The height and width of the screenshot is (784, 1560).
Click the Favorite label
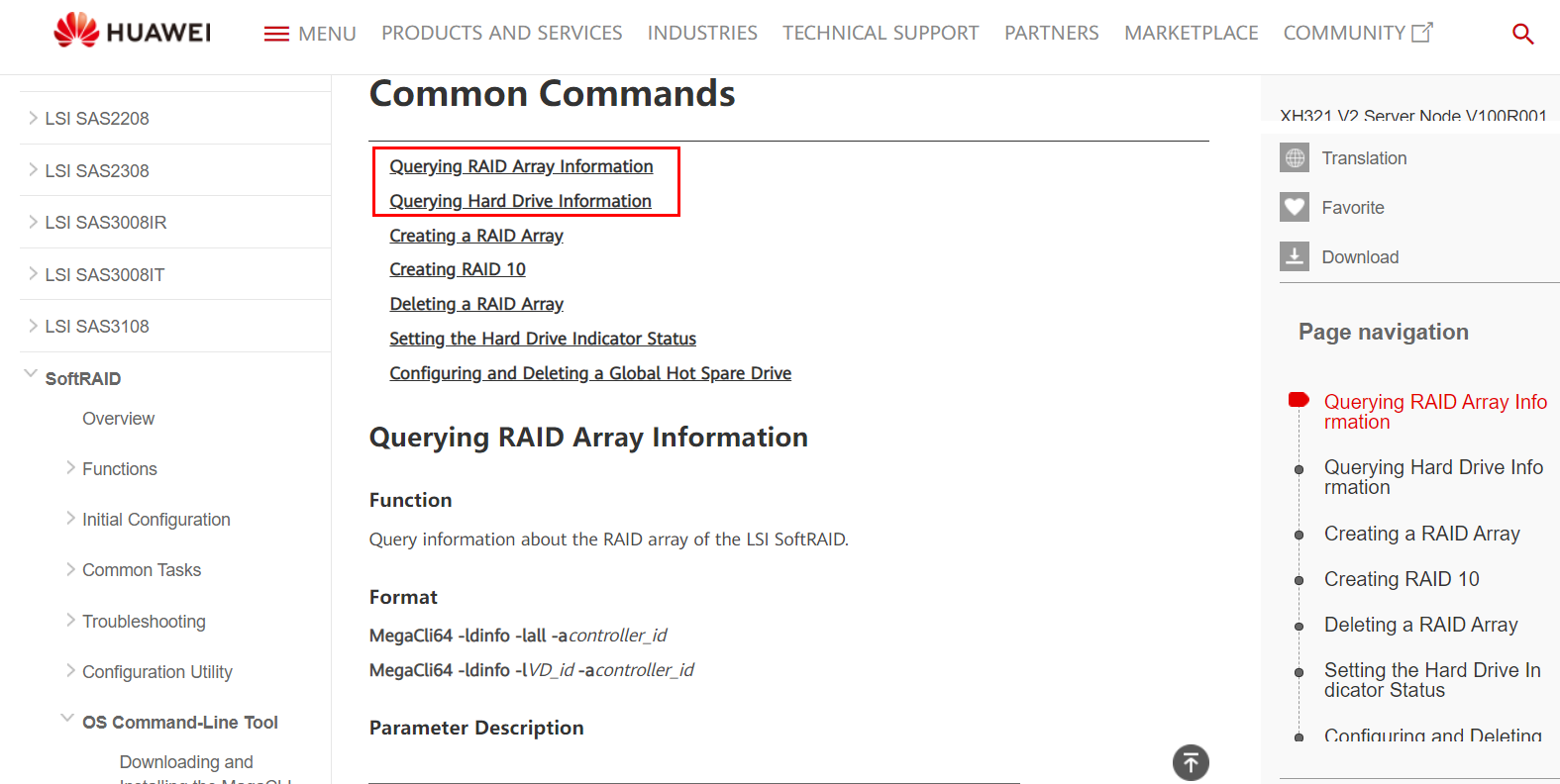[x=1353, y=208]
